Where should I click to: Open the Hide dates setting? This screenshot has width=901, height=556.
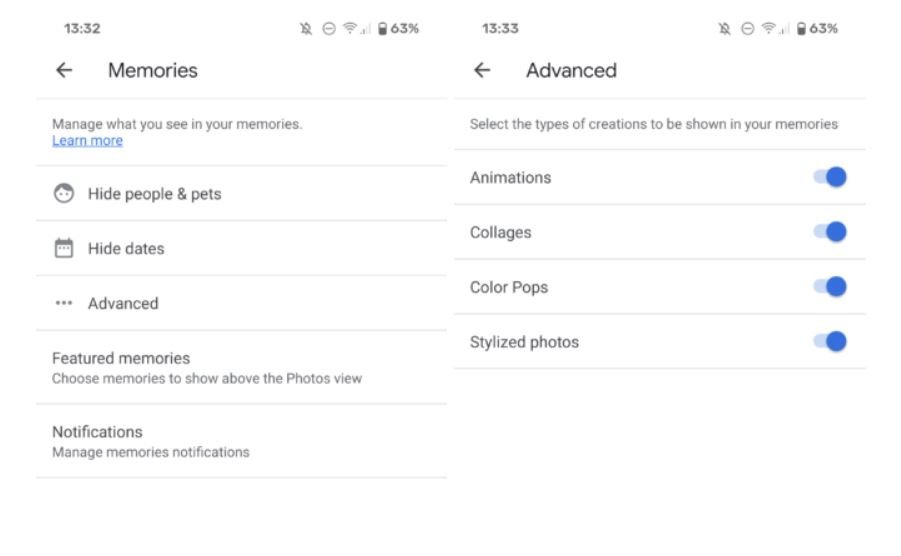(126, 249)
